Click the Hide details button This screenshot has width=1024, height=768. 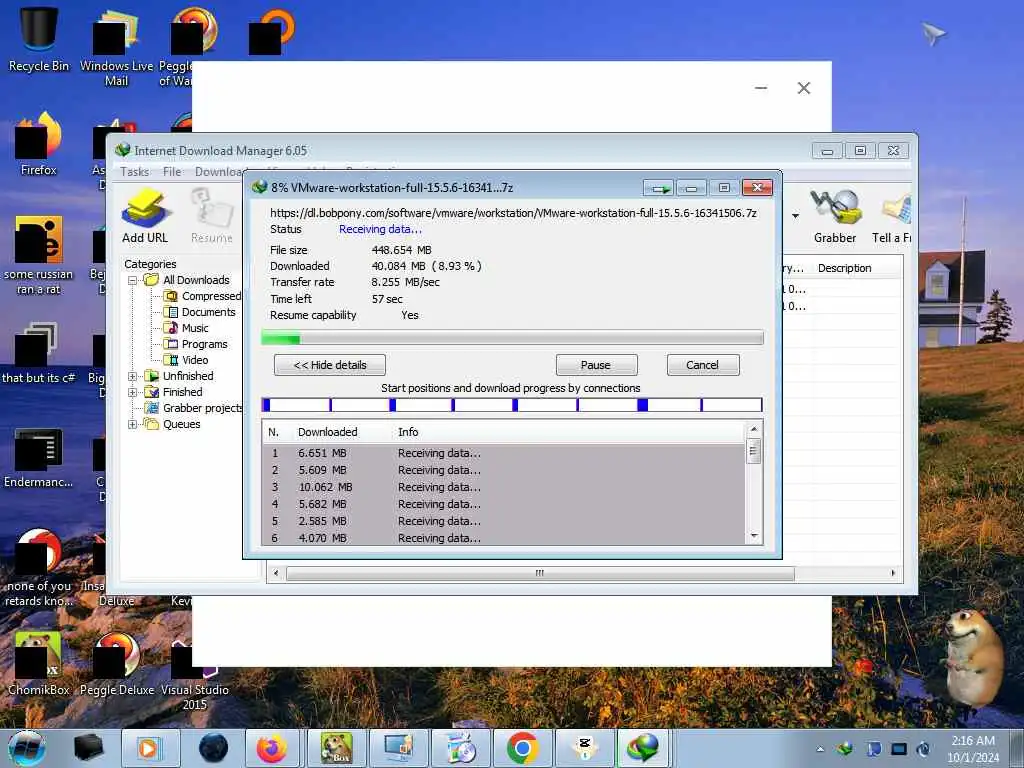pos(330,365)
